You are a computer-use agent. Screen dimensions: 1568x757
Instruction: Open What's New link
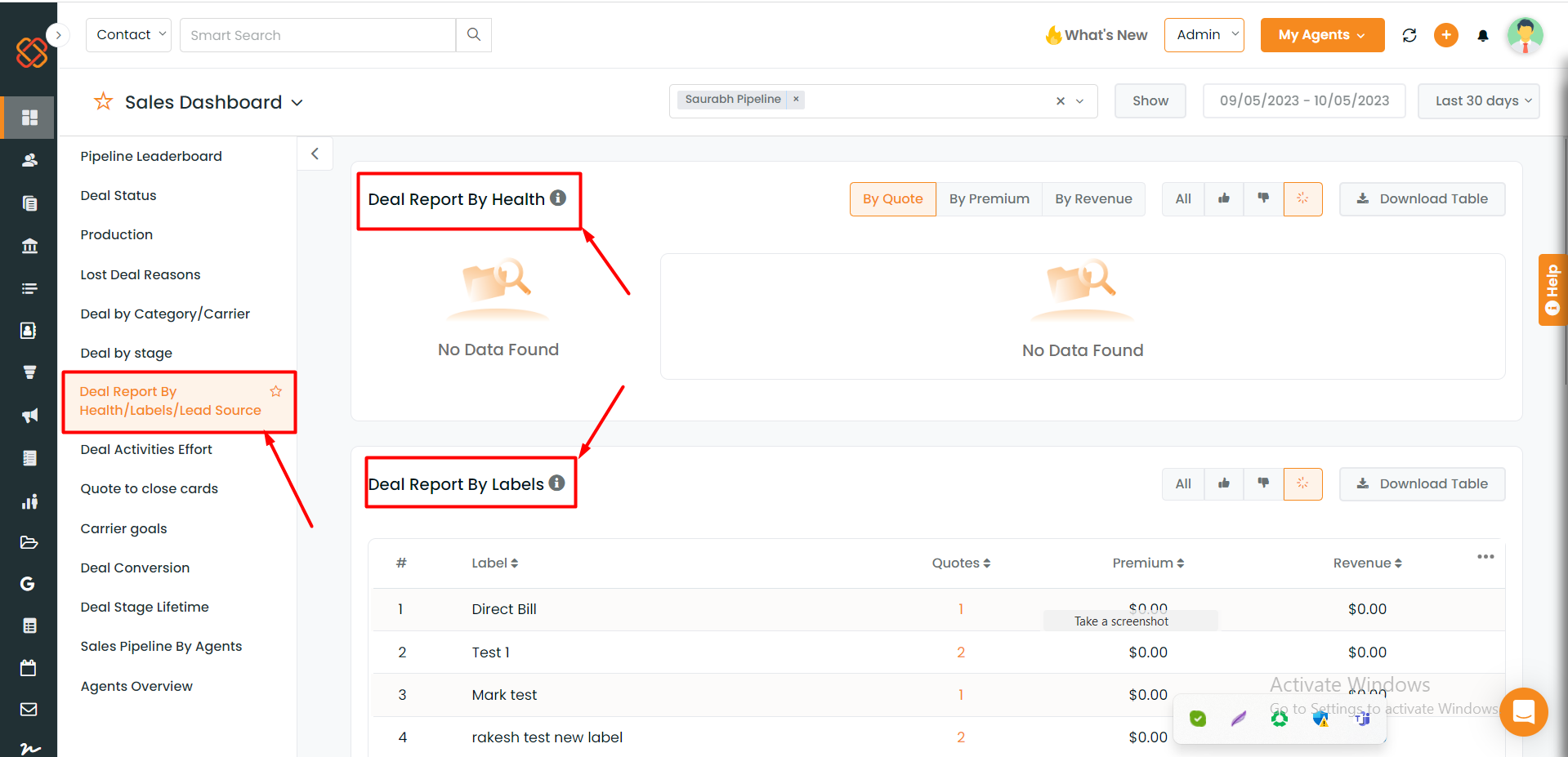click(x=1097, y=35)
